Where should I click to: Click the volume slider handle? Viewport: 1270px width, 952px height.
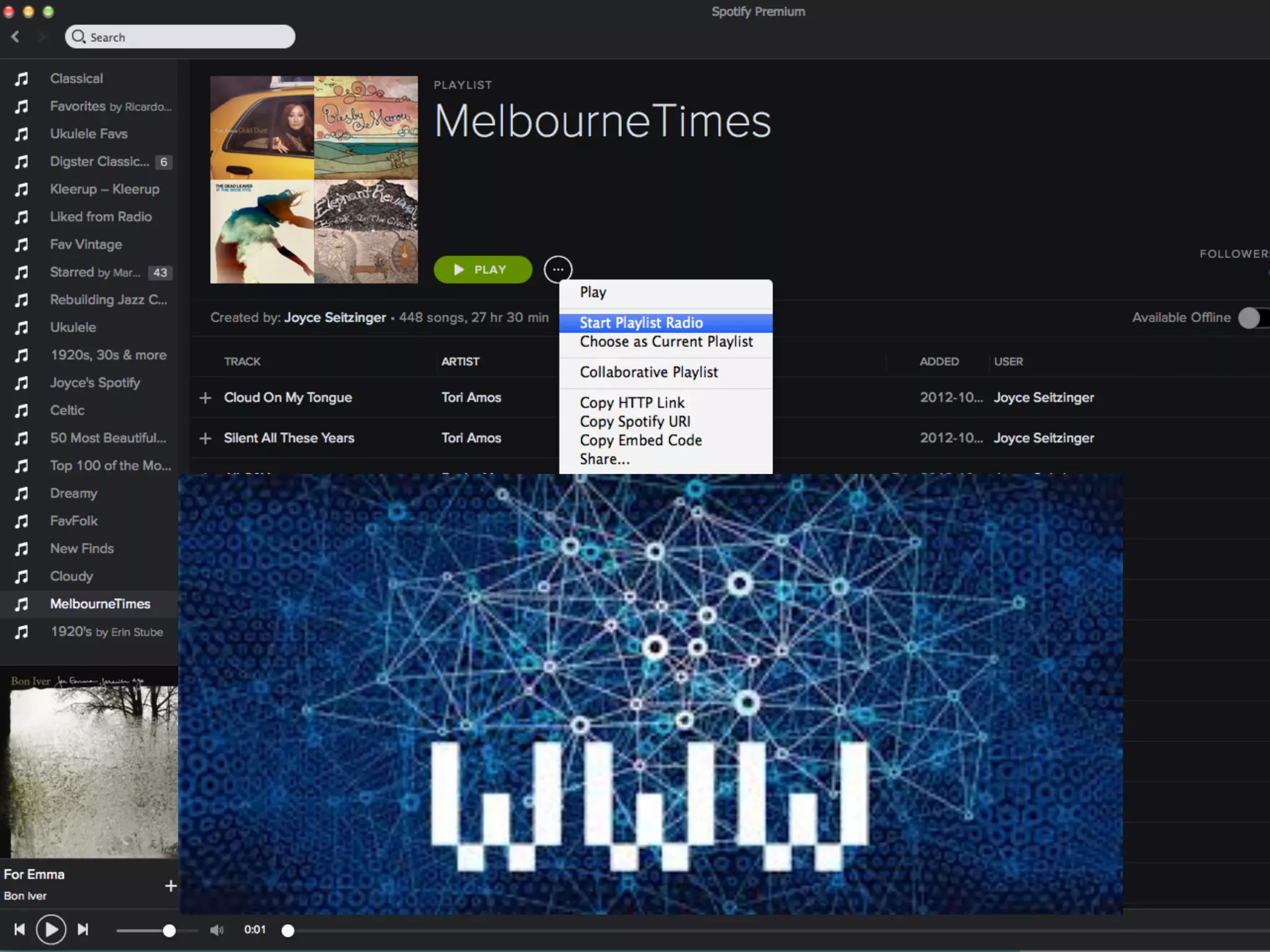(x=169, y=930)
